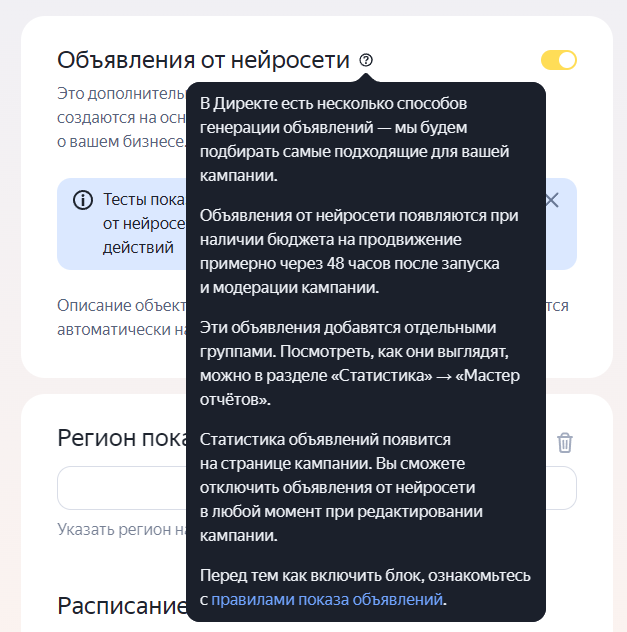The image size is (627, 632).
Task: Click tooltip paragraph starting В Директе есть
Action: 355,139
